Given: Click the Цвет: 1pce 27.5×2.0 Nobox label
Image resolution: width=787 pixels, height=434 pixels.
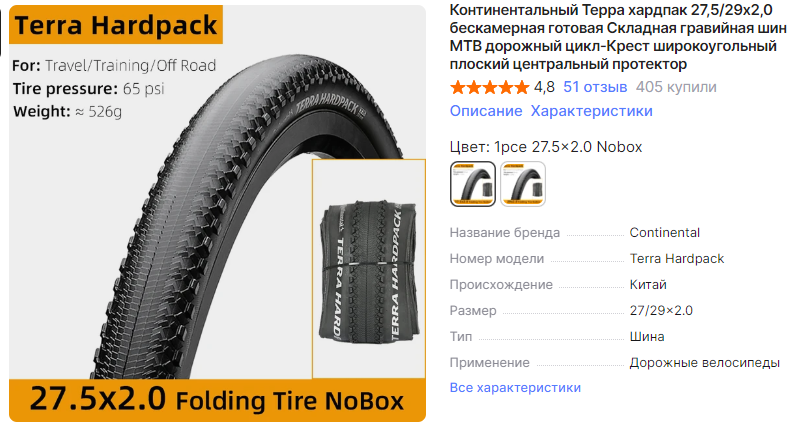Looking at the screenshot, I should tap(546, 147).
